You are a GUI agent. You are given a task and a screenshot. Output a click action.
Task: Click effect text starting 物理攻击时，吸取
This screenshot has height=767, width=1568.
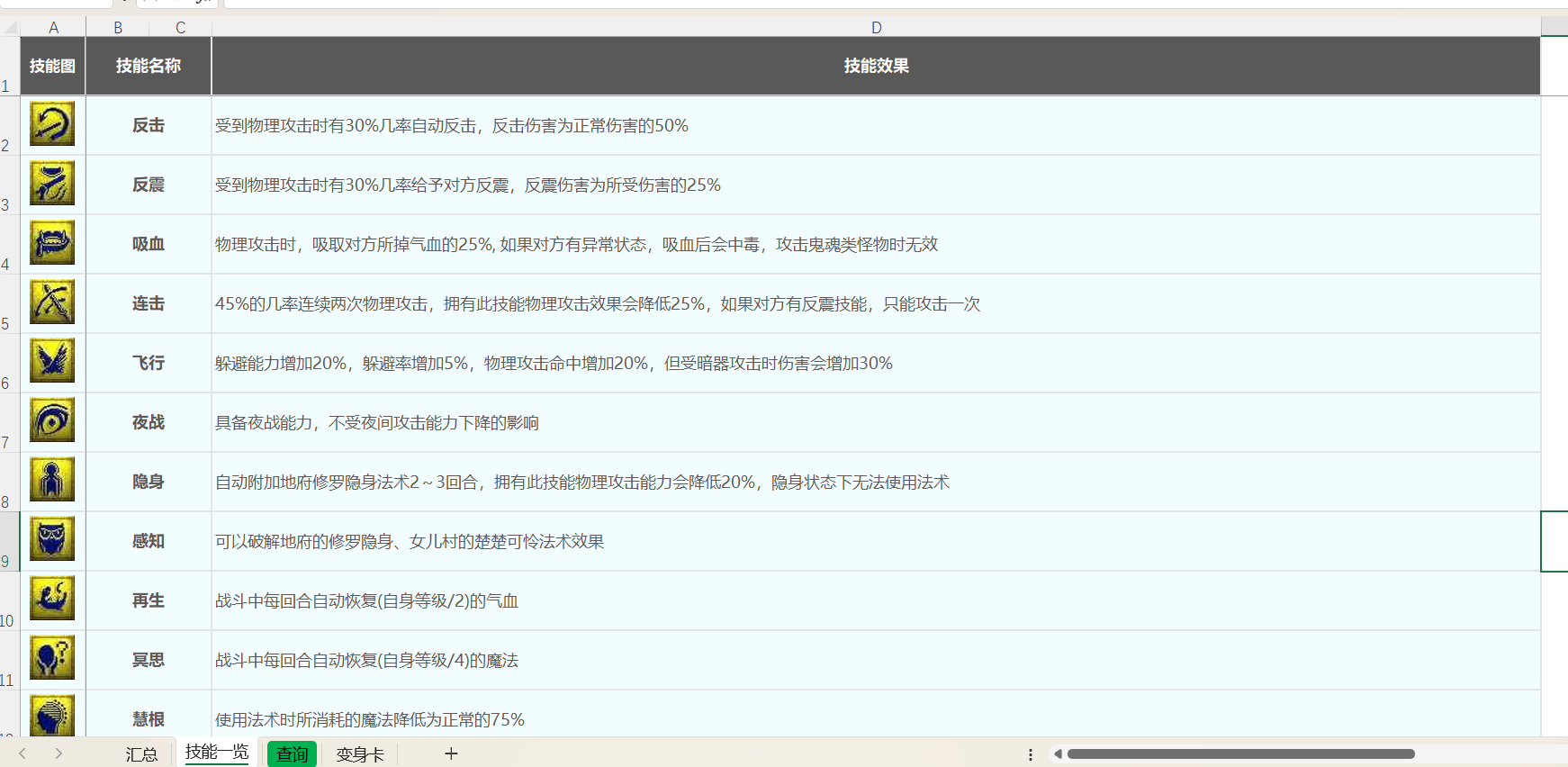[x=577, y=245]
